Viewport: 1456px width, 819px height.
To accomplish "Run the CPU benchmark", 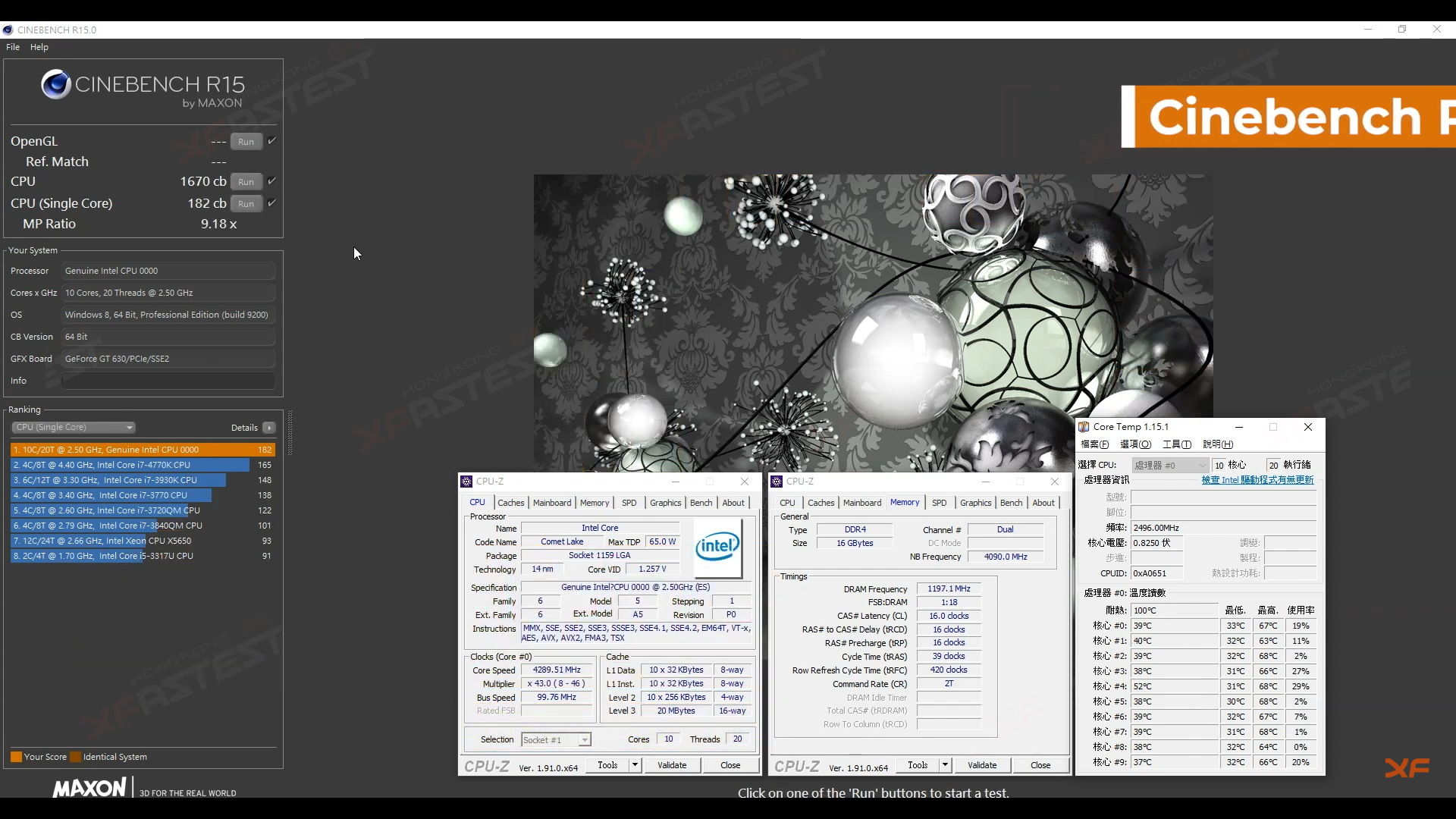I will coord(246,182).
